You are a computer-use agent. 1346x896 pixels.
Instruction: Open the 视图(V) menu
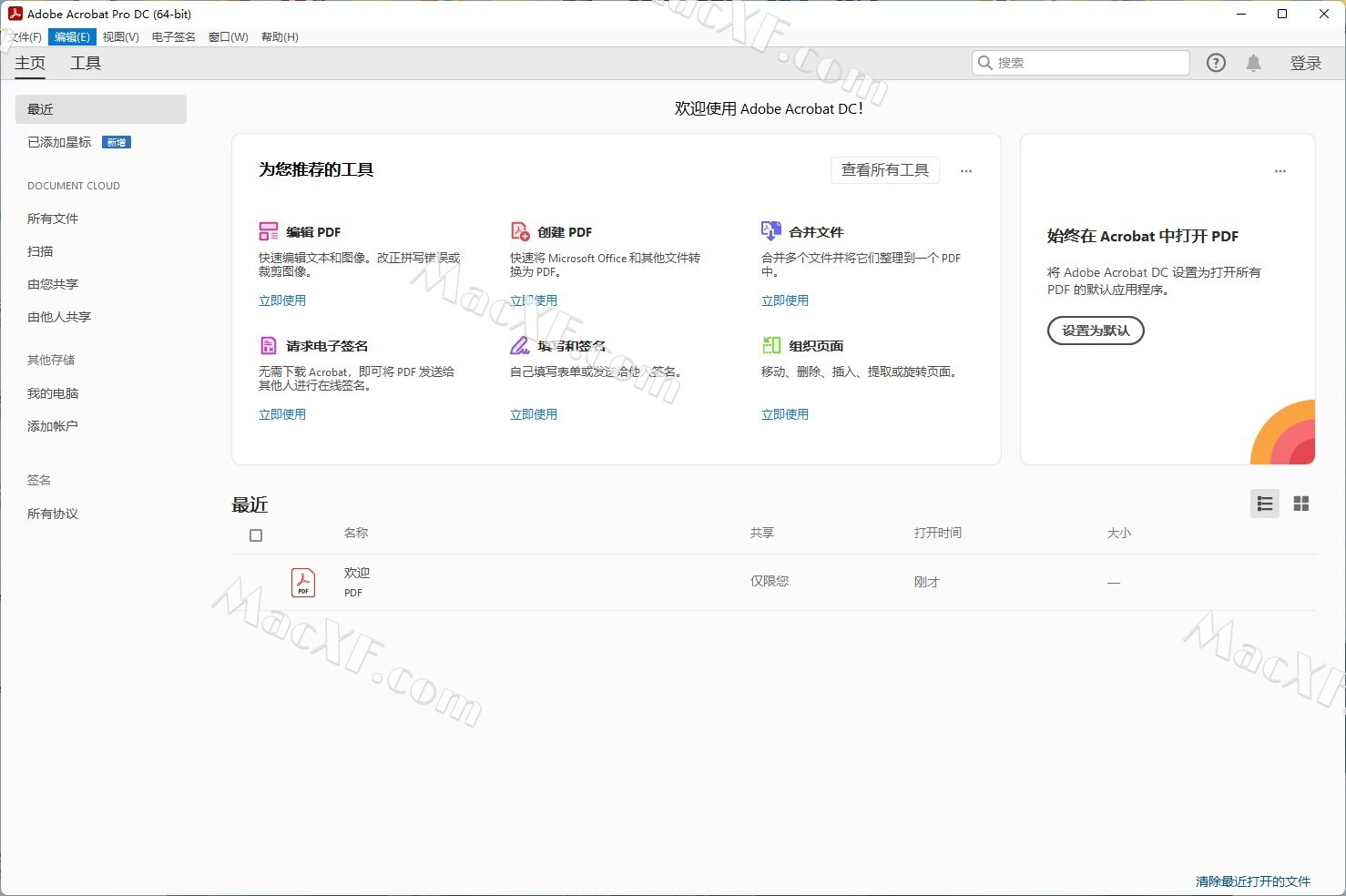click(121, 37)
